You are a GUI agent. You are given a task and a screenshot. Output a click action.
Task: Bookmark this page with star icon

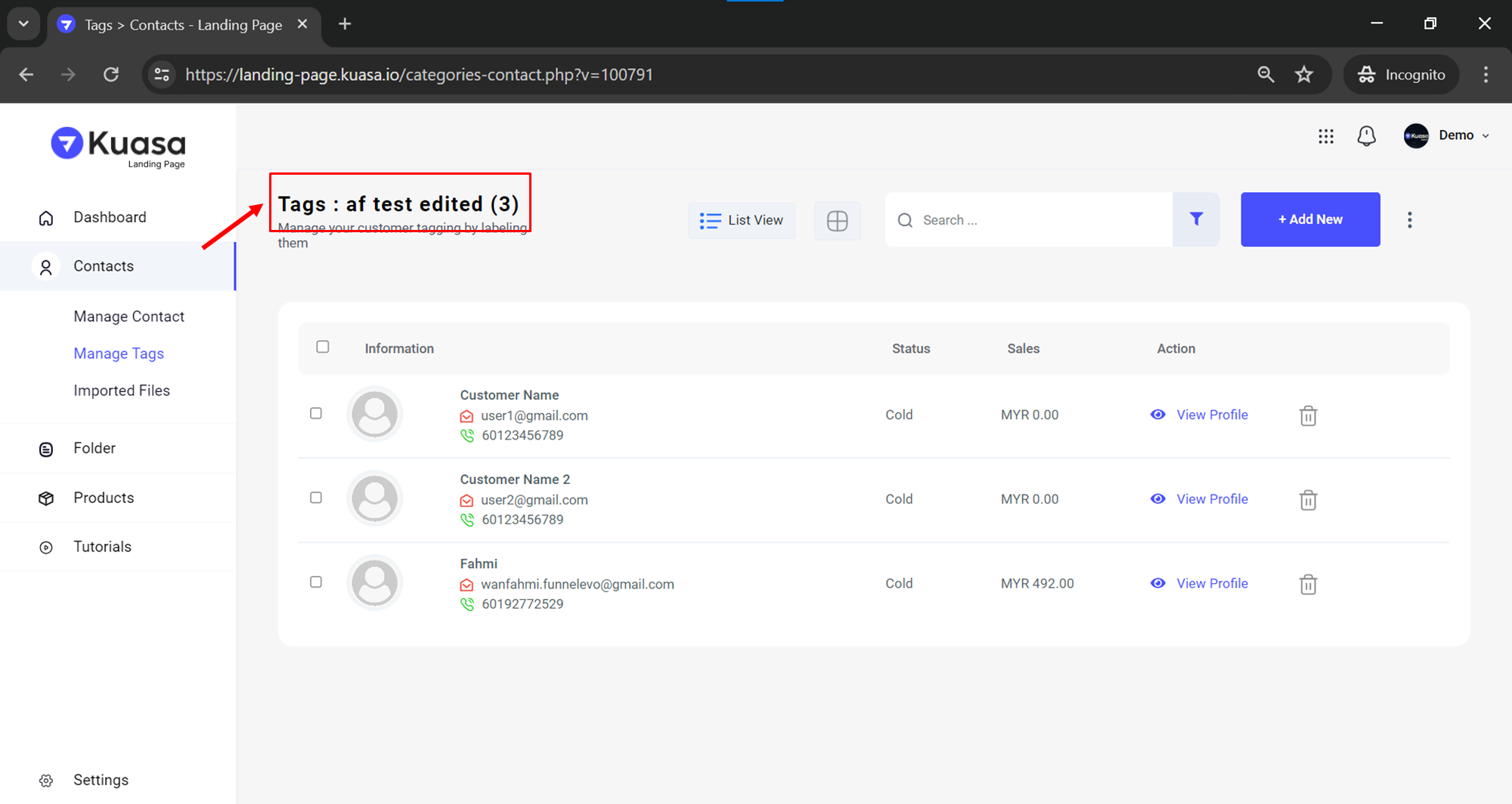click(x=1304, y=74)
